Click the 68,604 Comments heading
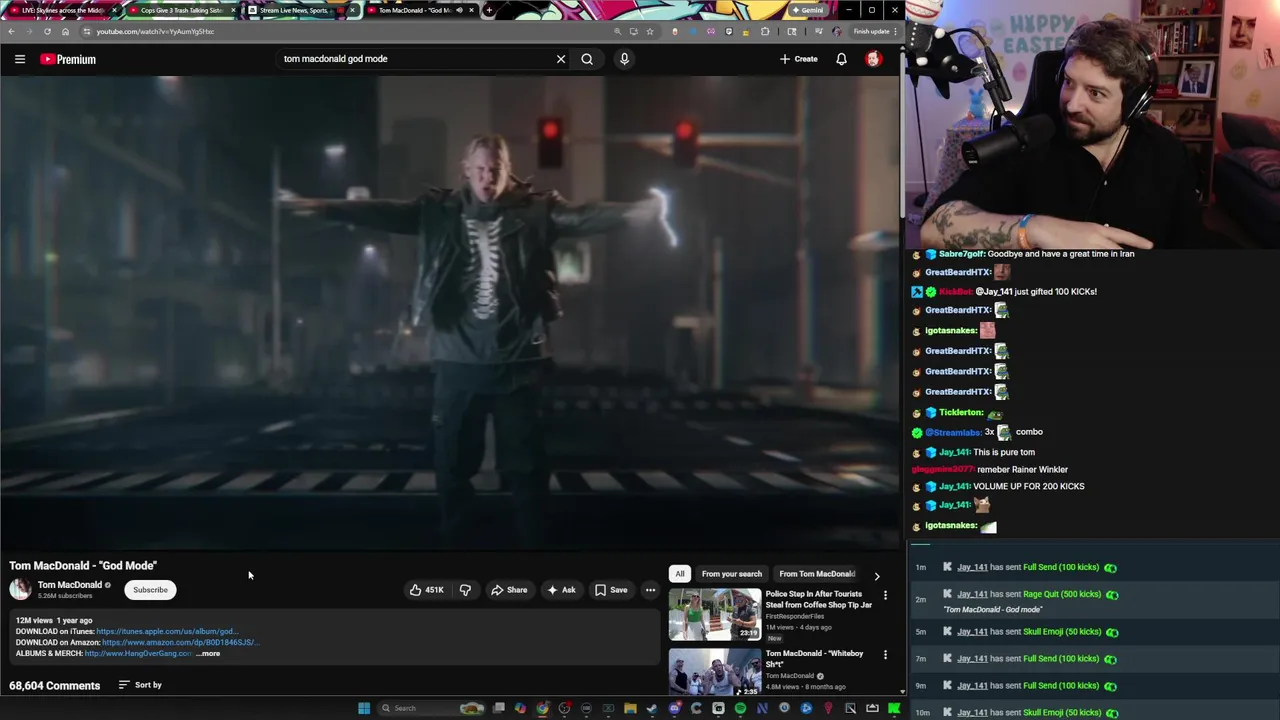 (55, 686)
